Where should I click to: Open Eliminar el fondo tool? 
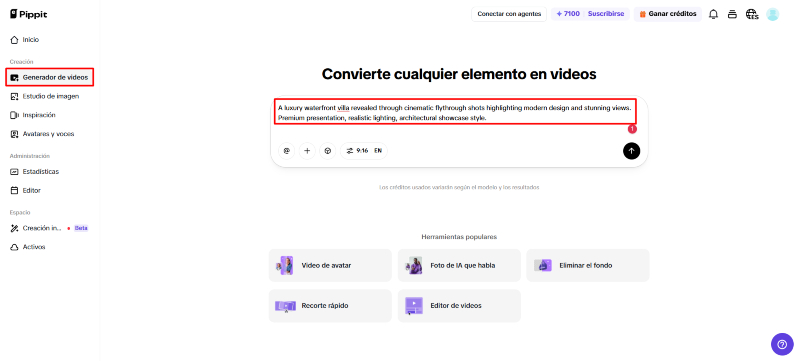pyautogui.click(x=588, y=265)
